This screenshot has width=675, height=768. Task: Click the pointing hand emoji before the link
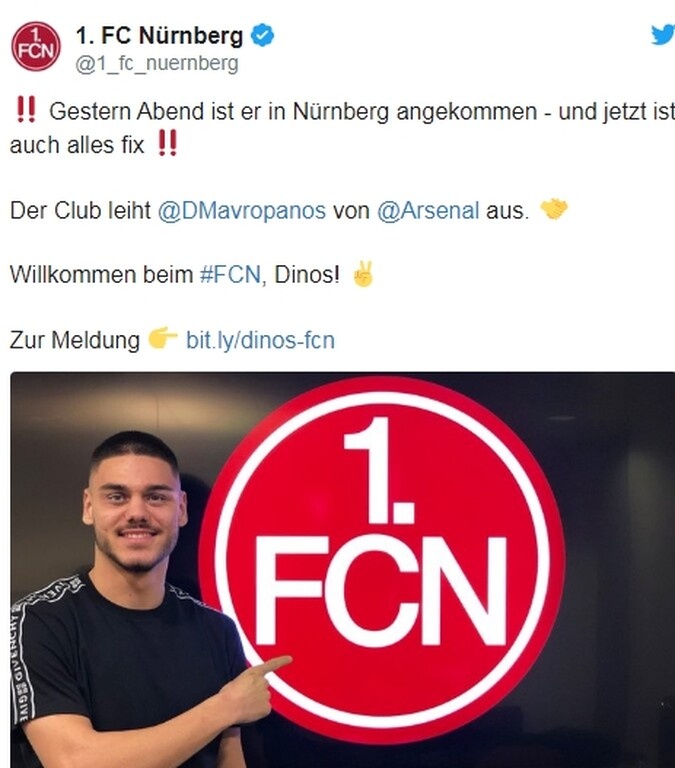click(163, 338)
